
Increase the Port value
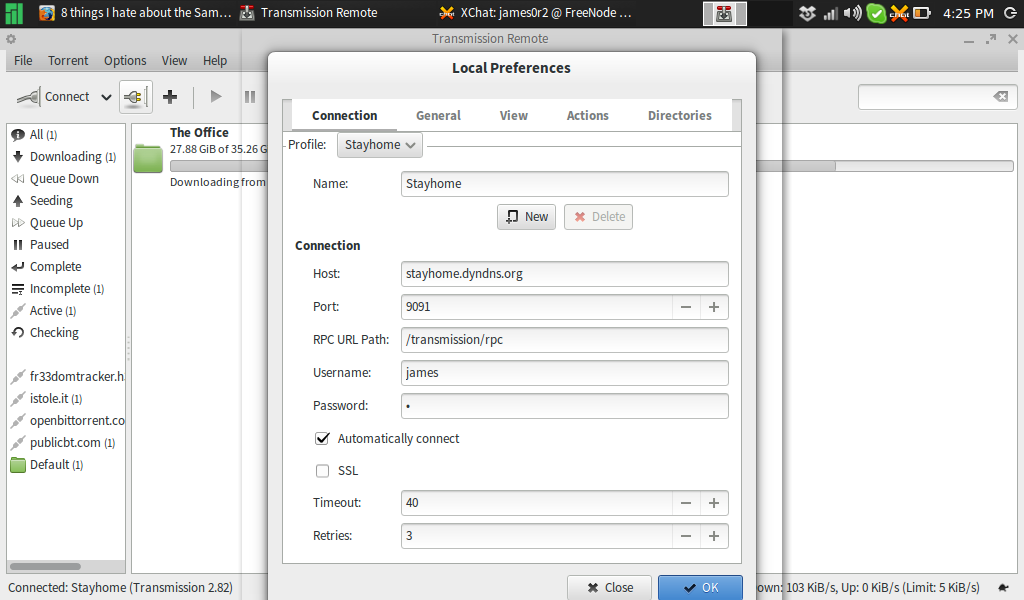coord(714,307)
